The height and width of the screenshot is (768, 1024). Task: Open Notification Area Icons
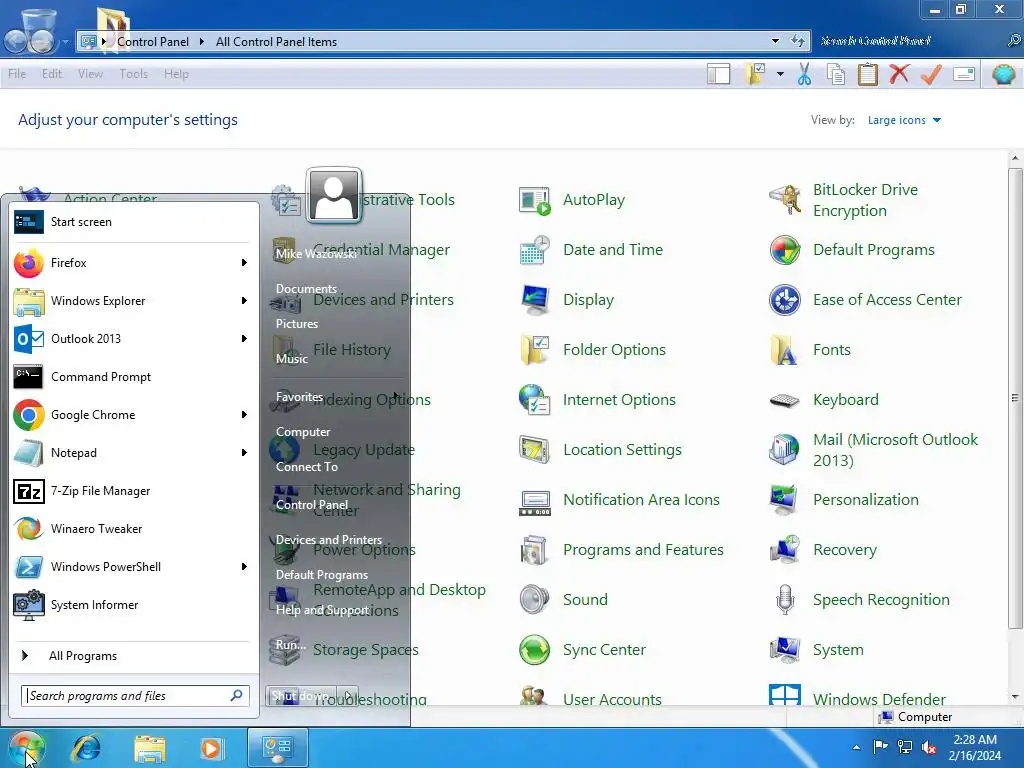(619, 500)
